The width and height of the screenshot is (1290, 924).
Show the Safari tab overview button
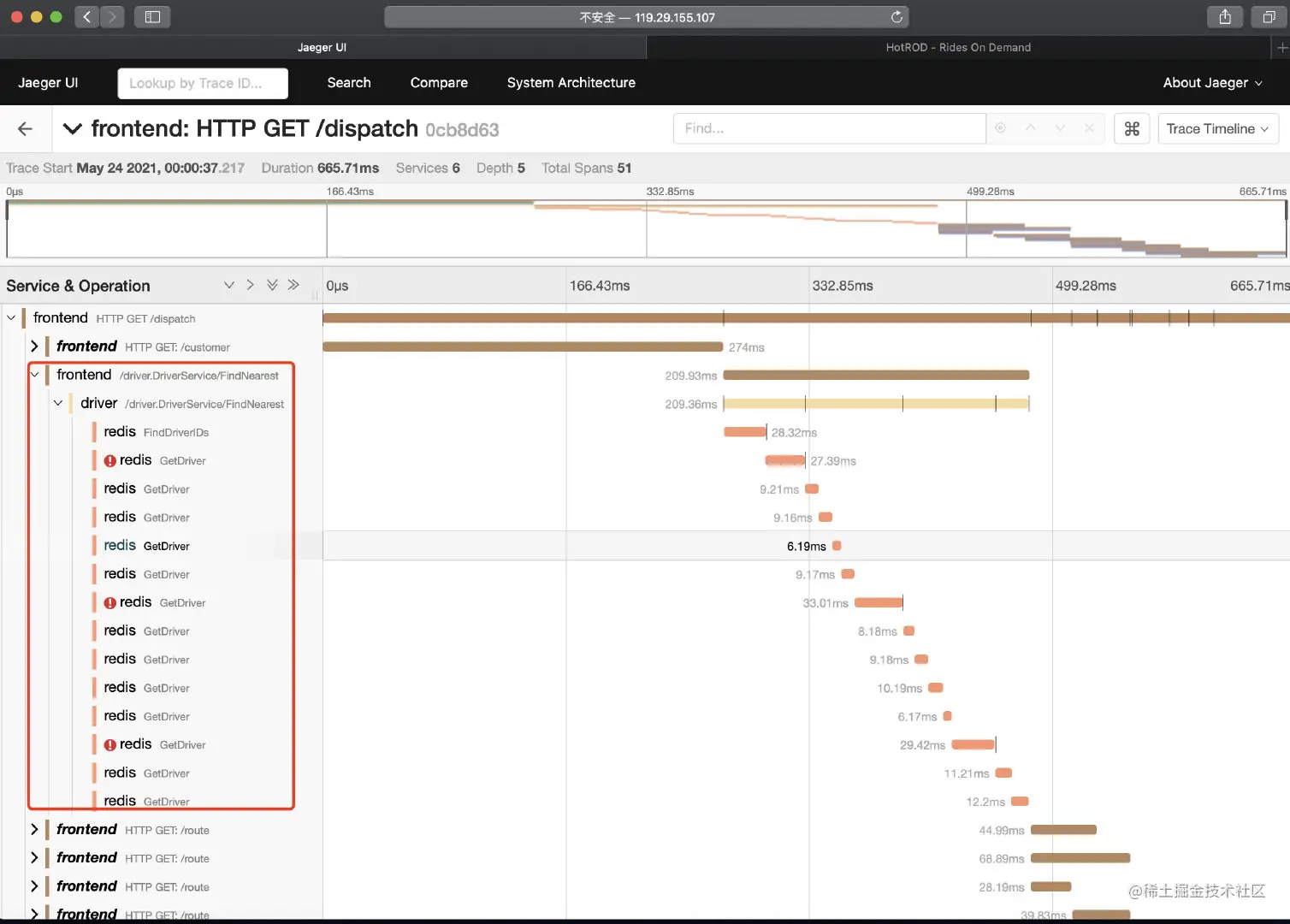[x=1269, y=17]
